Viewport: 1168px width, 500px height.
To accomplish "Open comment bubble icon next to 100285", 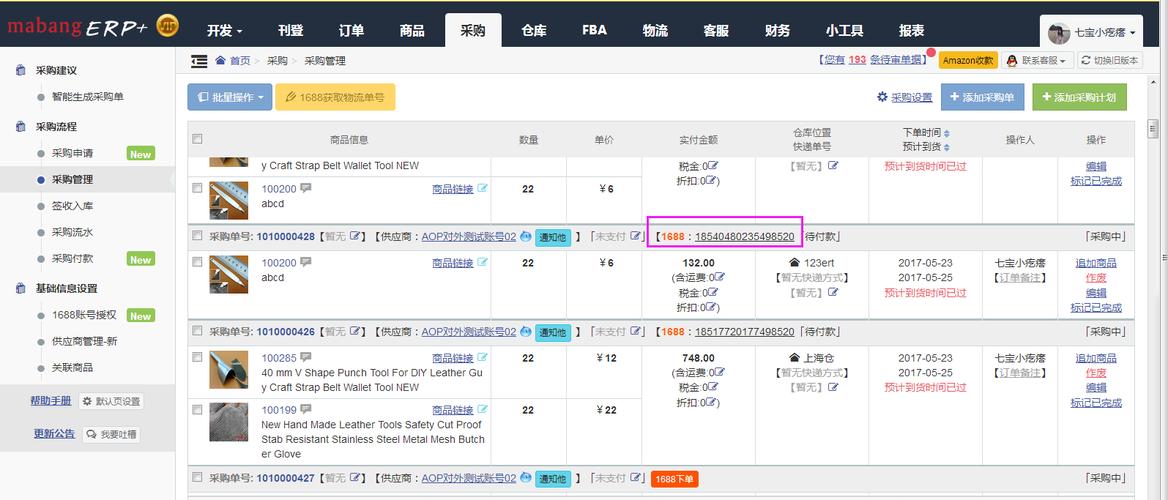I will [305, 358].
